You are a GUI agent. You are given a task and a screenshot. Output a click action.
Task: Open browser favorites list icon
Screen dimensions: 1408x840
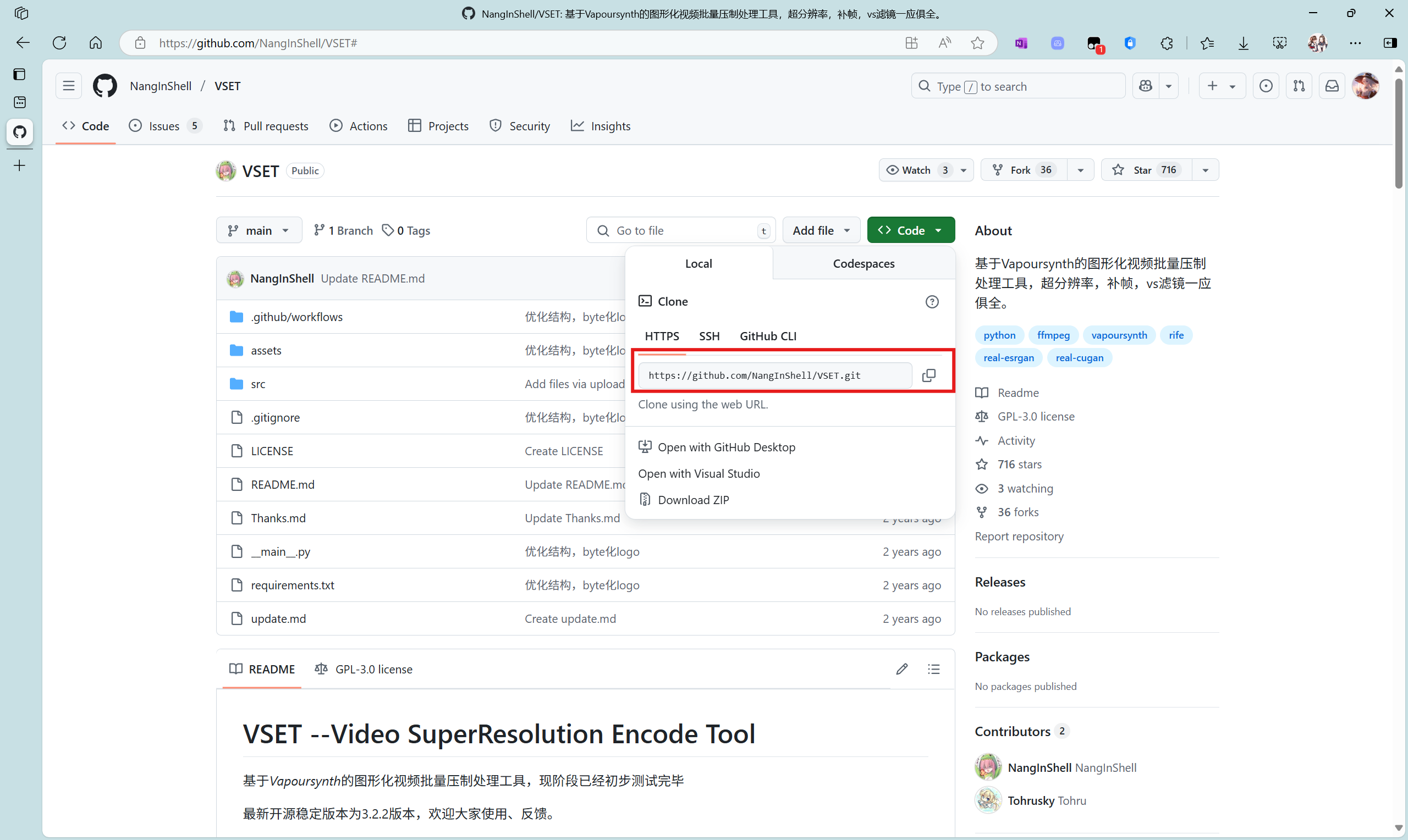pyautogui.click(x=1207, y=43)
